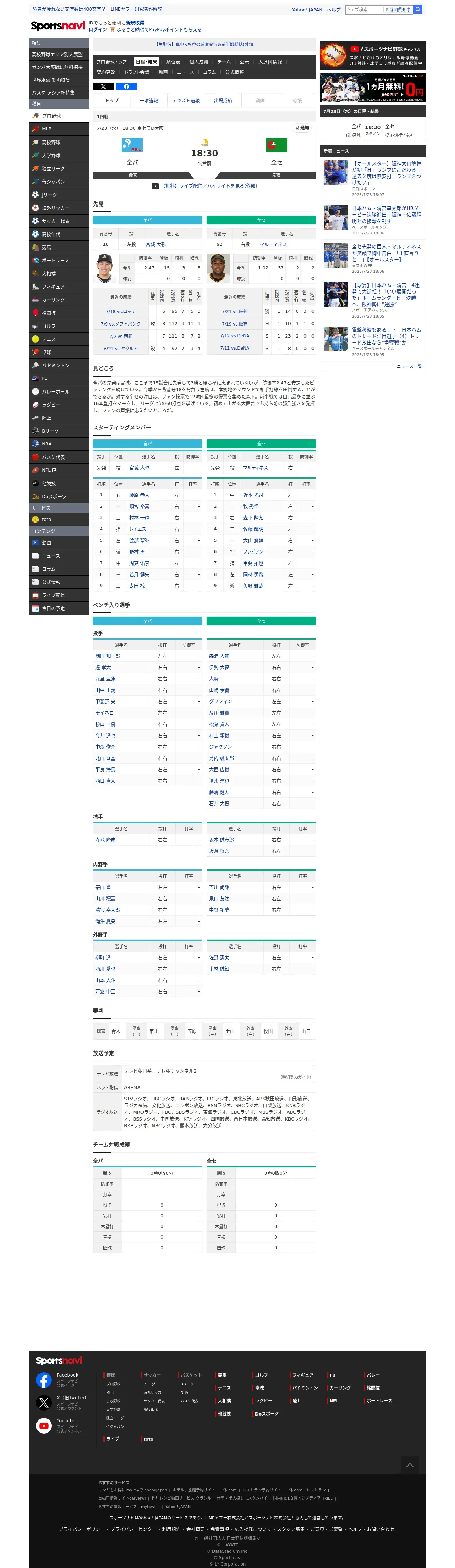Viewport: 455px width, 1568px height.
Task: Open 大学野球 sidebar item
Action: (59, 156)
